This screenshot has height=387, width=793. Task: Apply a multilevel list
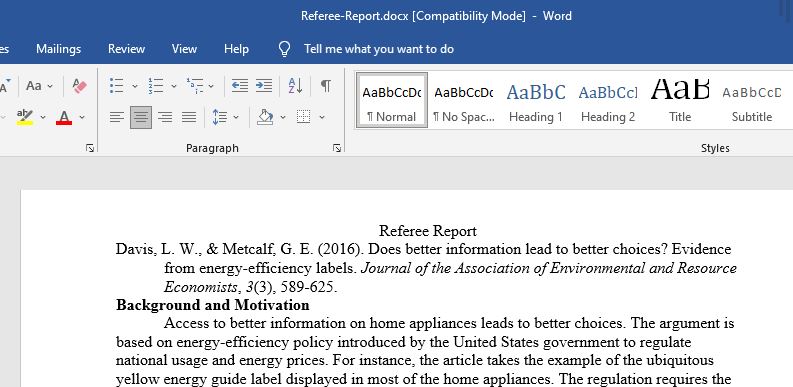[195, 86]
